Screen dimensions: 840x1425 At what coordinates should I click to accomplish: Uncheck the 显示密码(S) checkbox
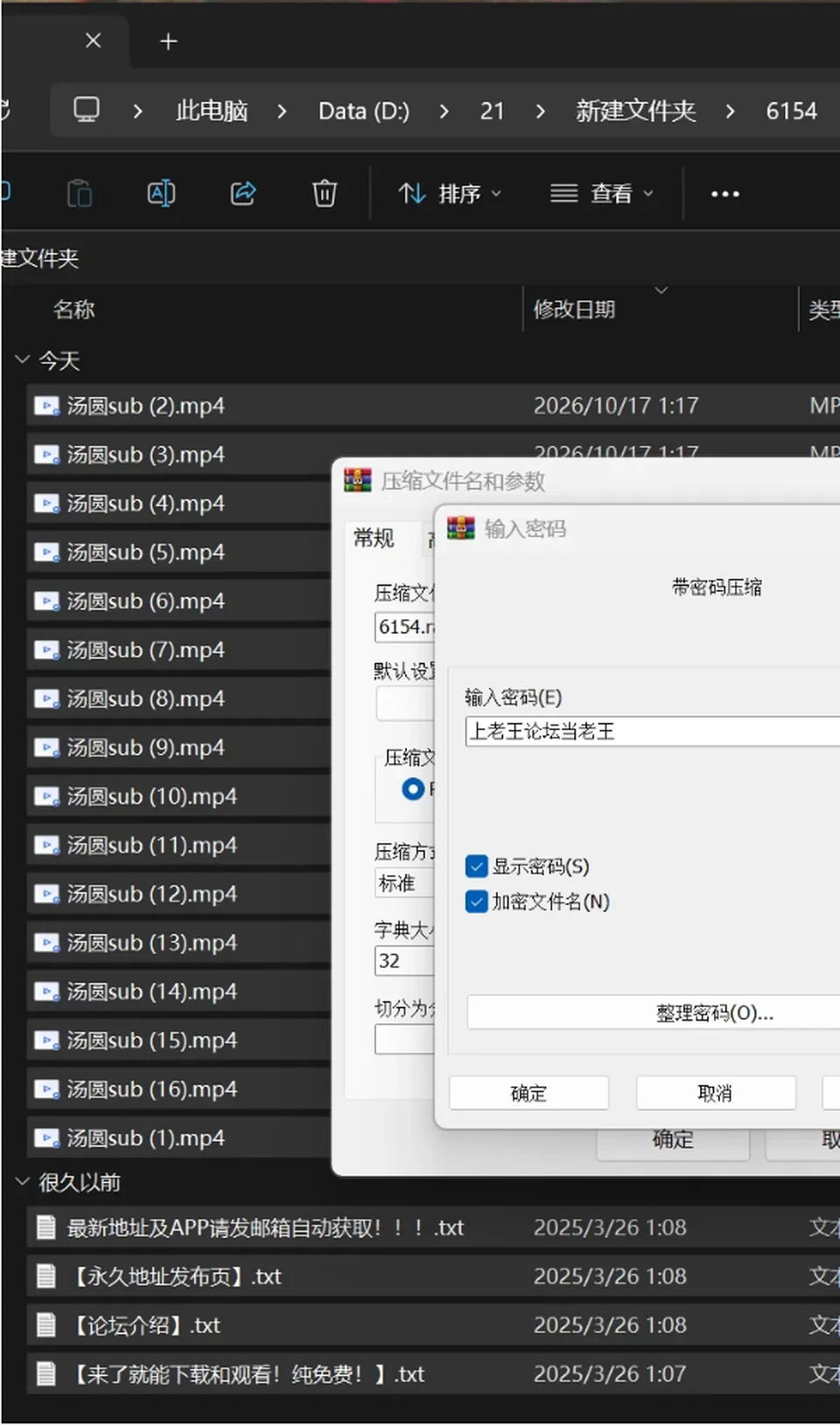tap(477, 867)
